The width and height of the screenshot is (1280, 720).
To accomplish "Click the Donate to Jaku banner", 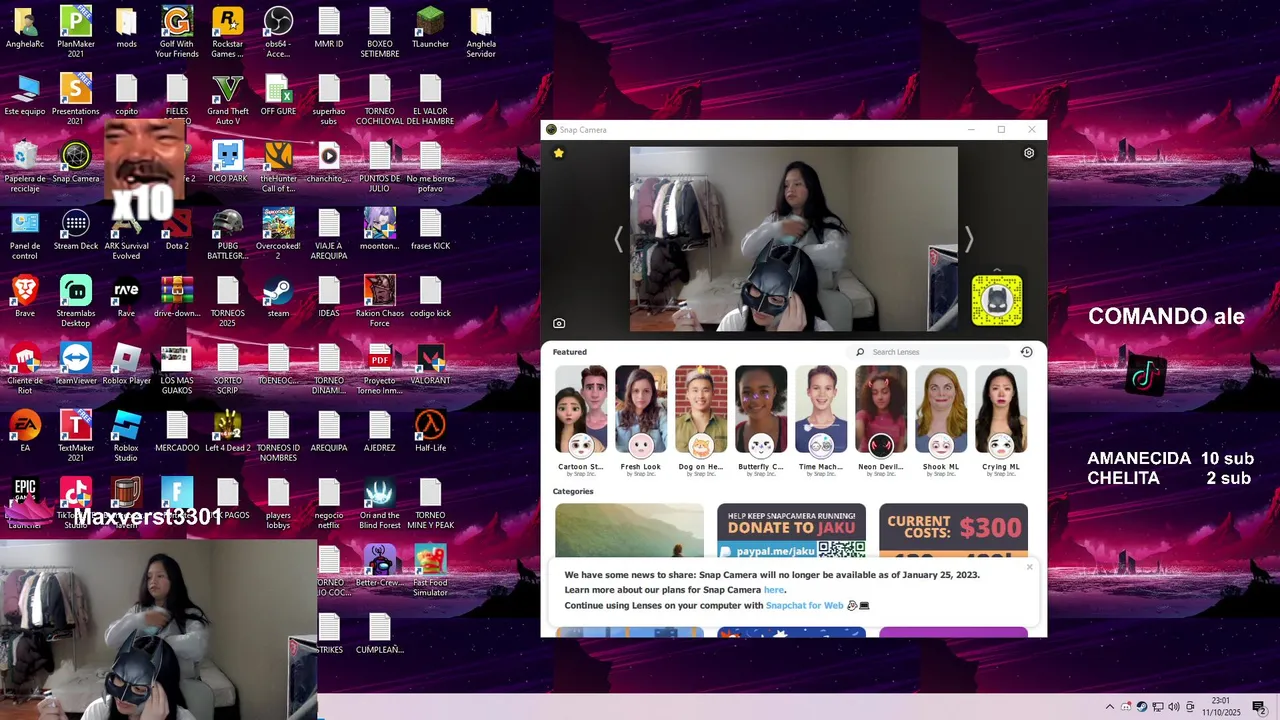I will click(791, 531).
